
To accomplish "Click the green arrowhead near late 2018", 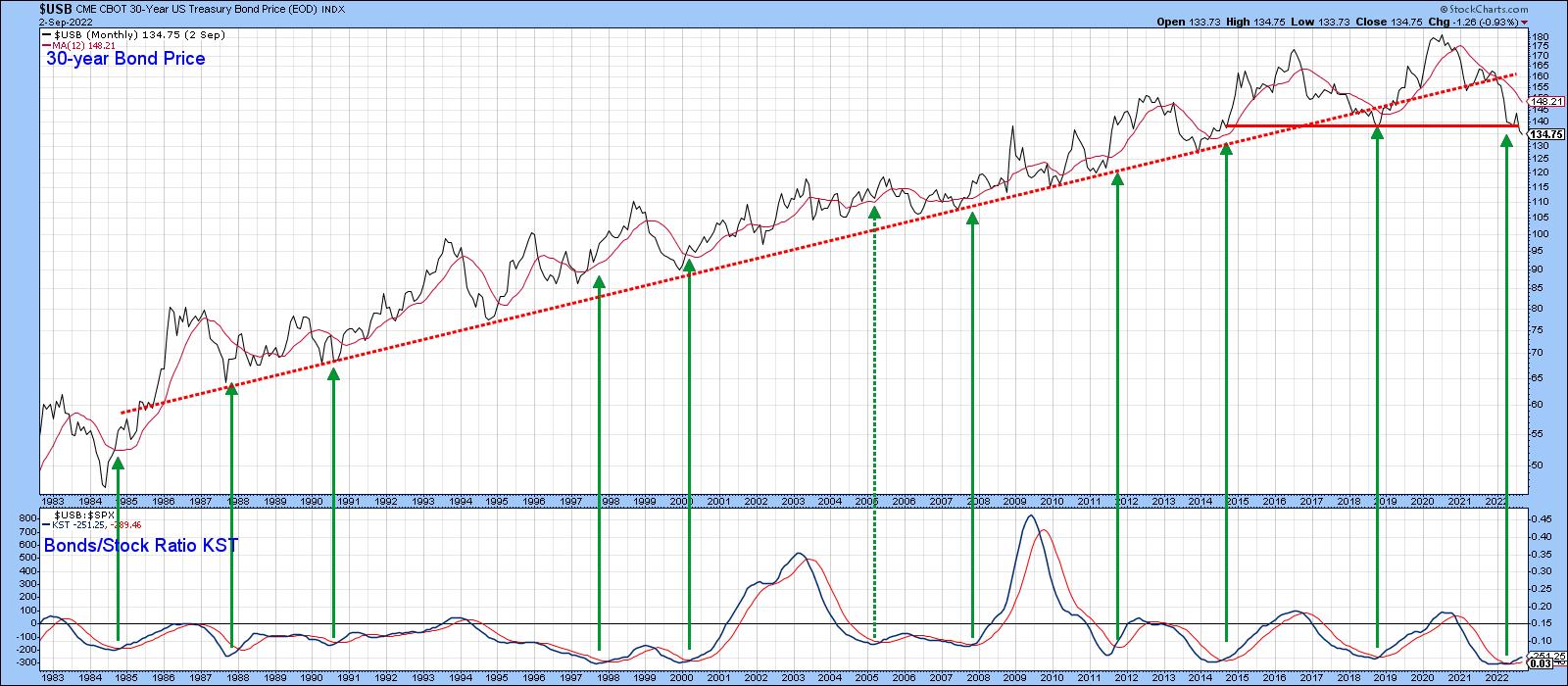I will tap(1377, 132).
